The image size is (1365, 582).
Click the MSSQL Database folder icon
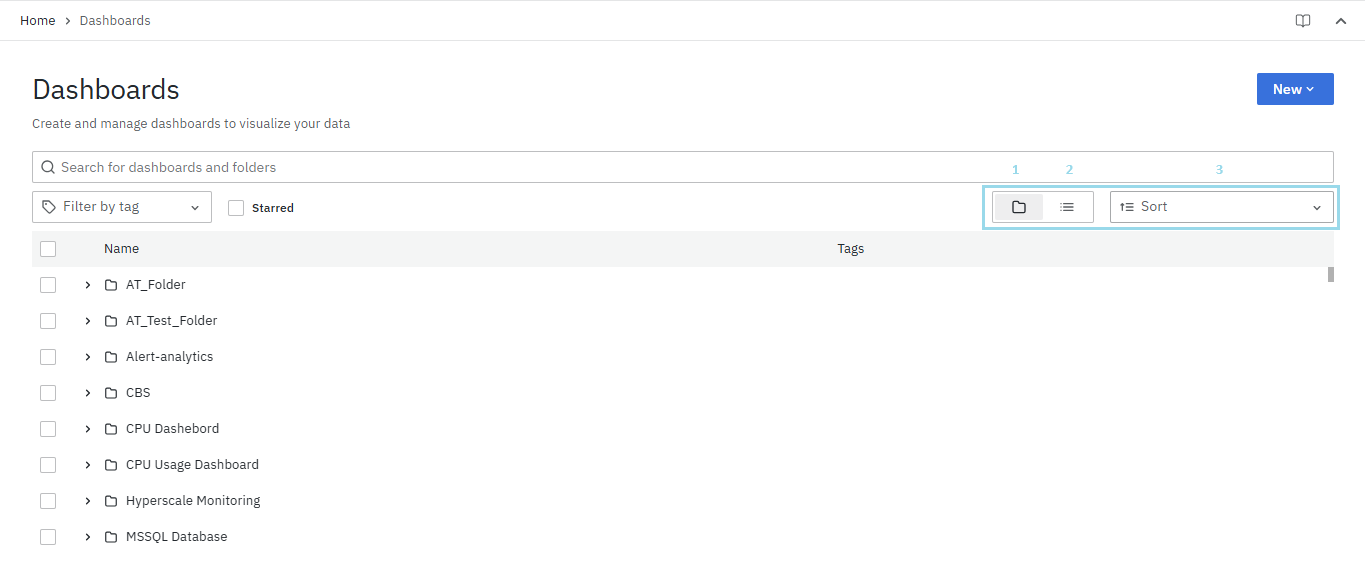(x=111, y=537)
